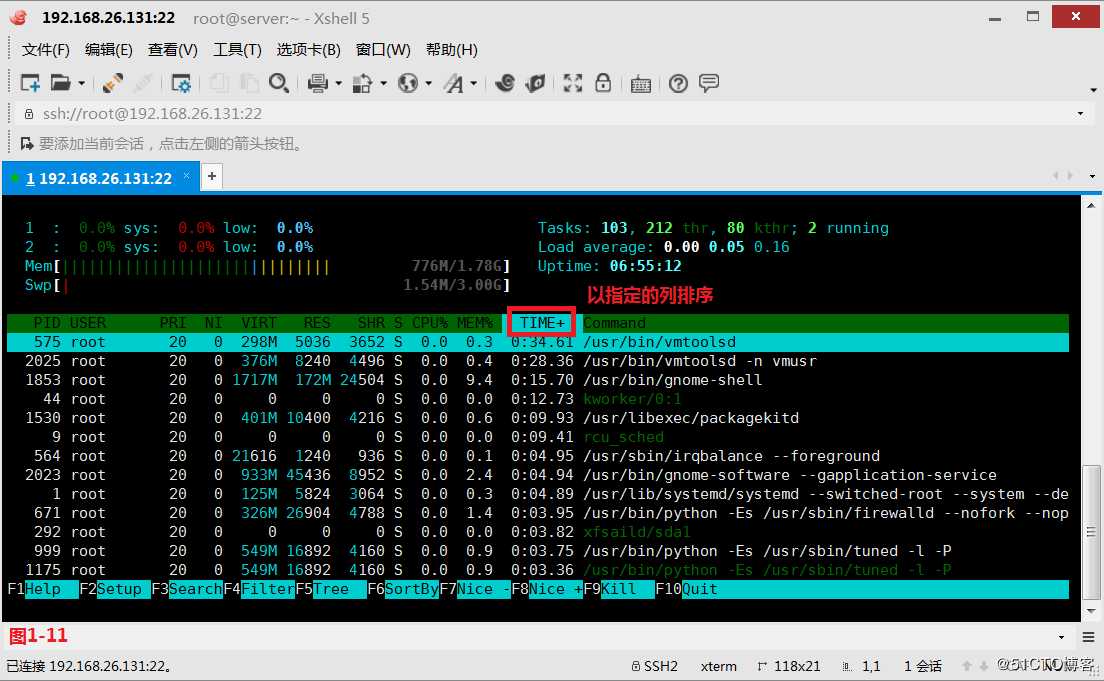Viewport: 1104px width, 681px height.
Task: Click the Help question mark icon
Action: [678, 83]
